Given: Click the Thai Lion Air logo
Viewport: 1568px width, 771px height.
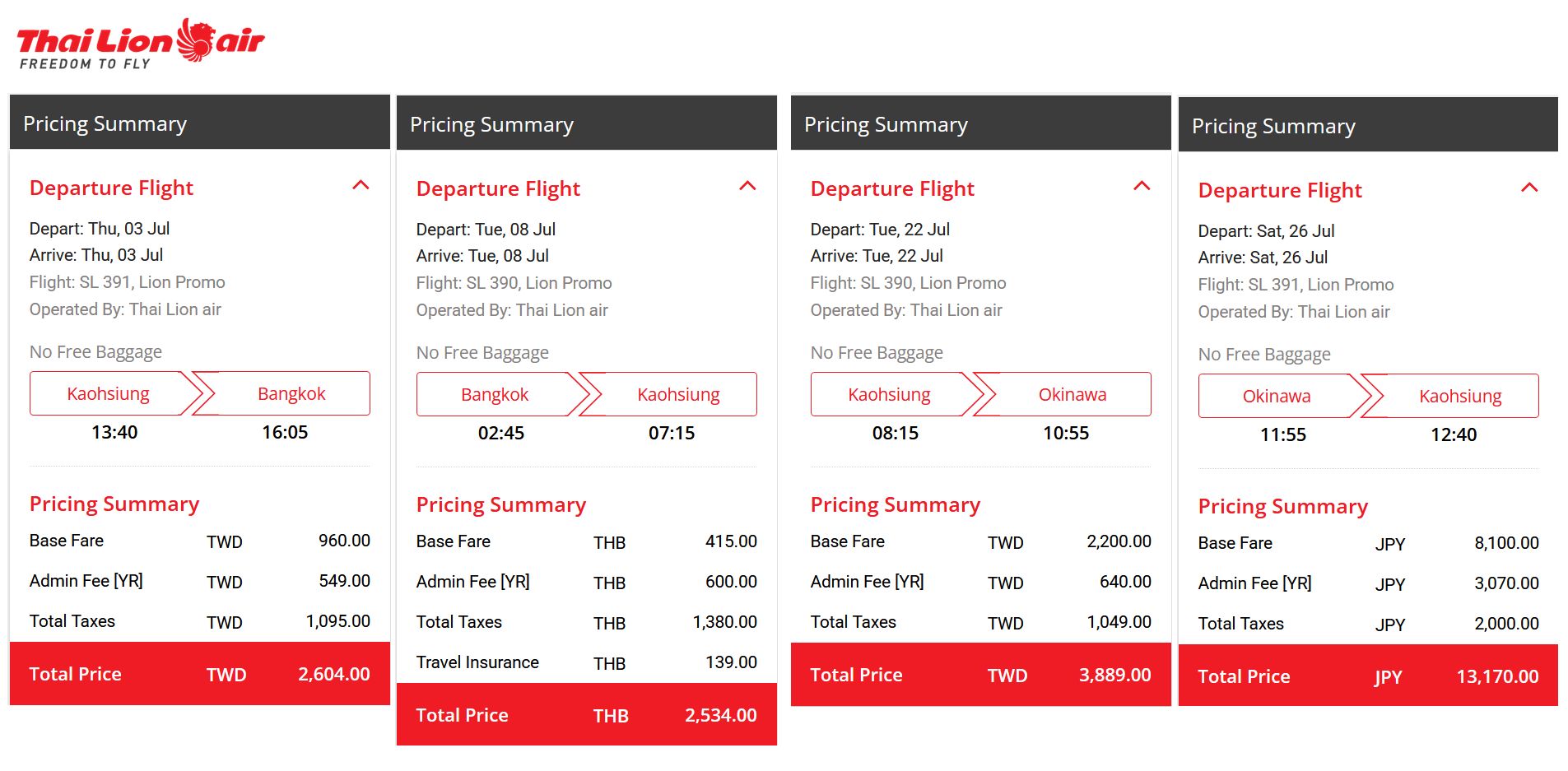Looking at the screenshot, I should (x=140, y=43).
